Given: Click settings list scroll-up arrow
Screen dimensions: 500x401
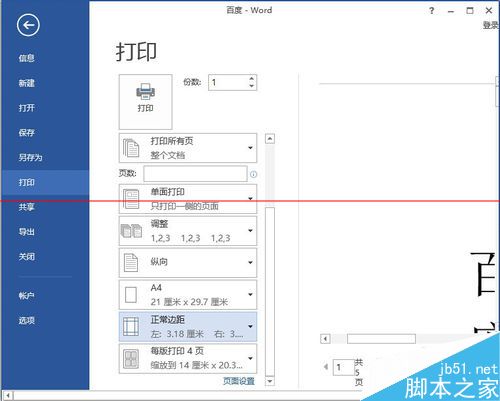Looking at the screenshot, I should (x=270, y=139).
